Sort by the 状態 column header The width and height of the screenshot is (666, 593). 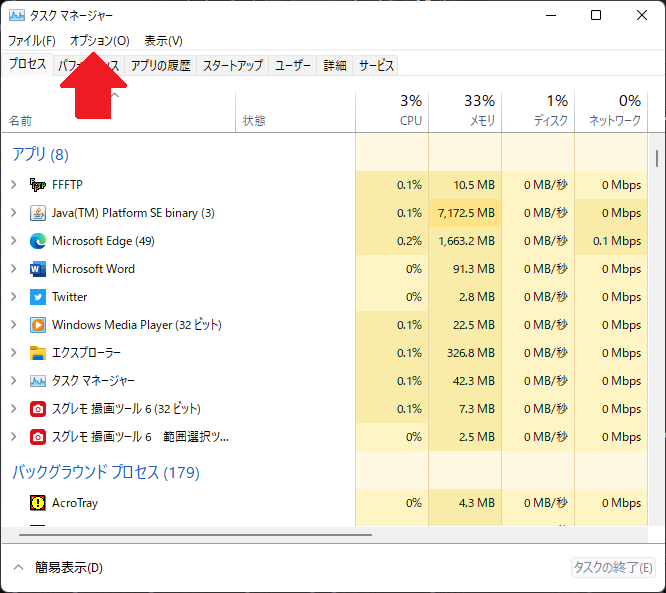point(296,112)
